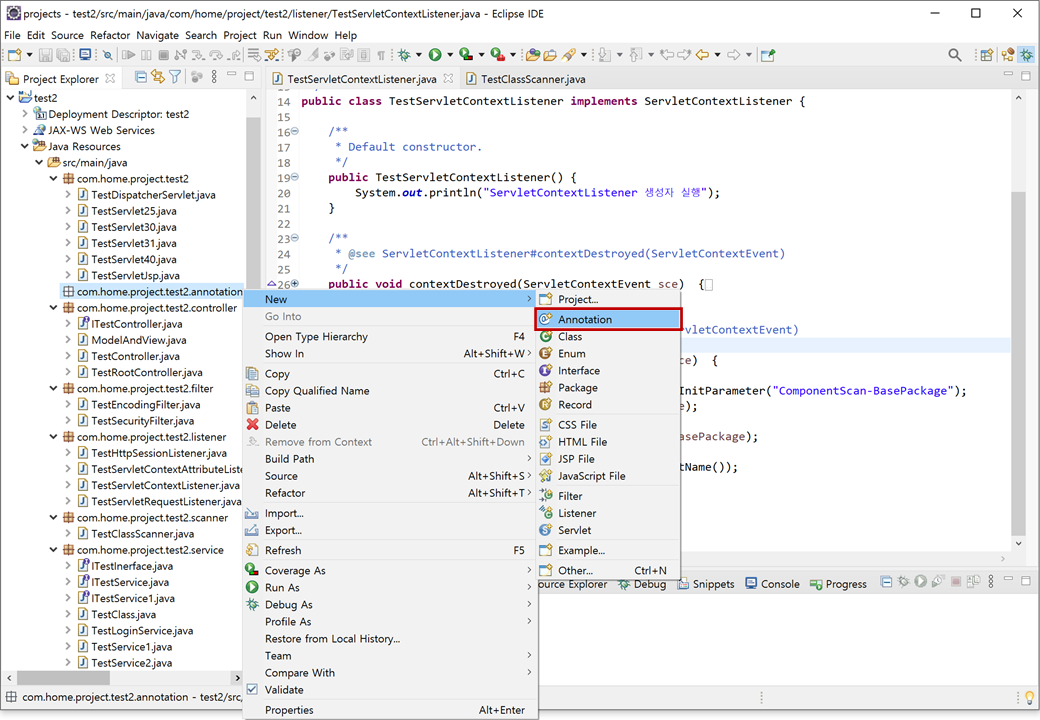1040x720 pixels.
Task: Click the Terminate (stop) debug icon
Action: 163,55
